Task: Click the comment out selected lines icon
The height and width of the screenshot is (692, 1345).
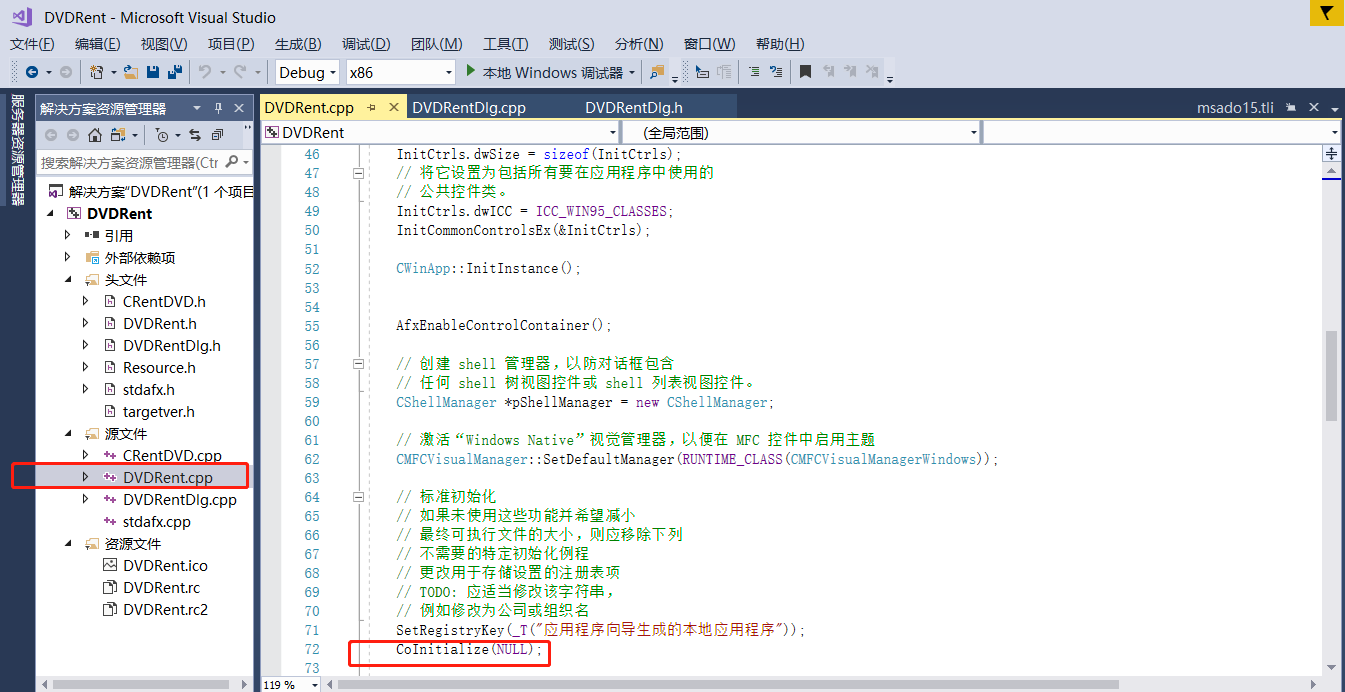Action: click(x=753, y=72)
